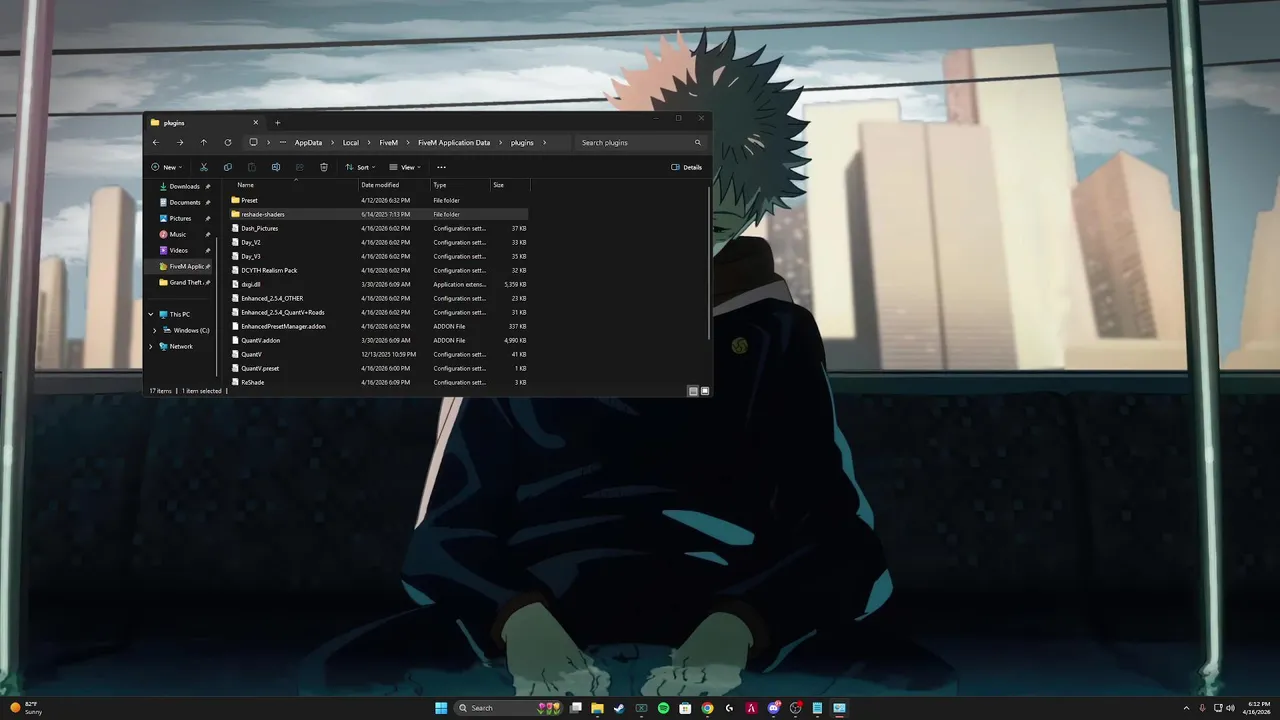Open the View layout dropdown
Image resolution: width=1280 pixels, height=720 pixels.
405,167
